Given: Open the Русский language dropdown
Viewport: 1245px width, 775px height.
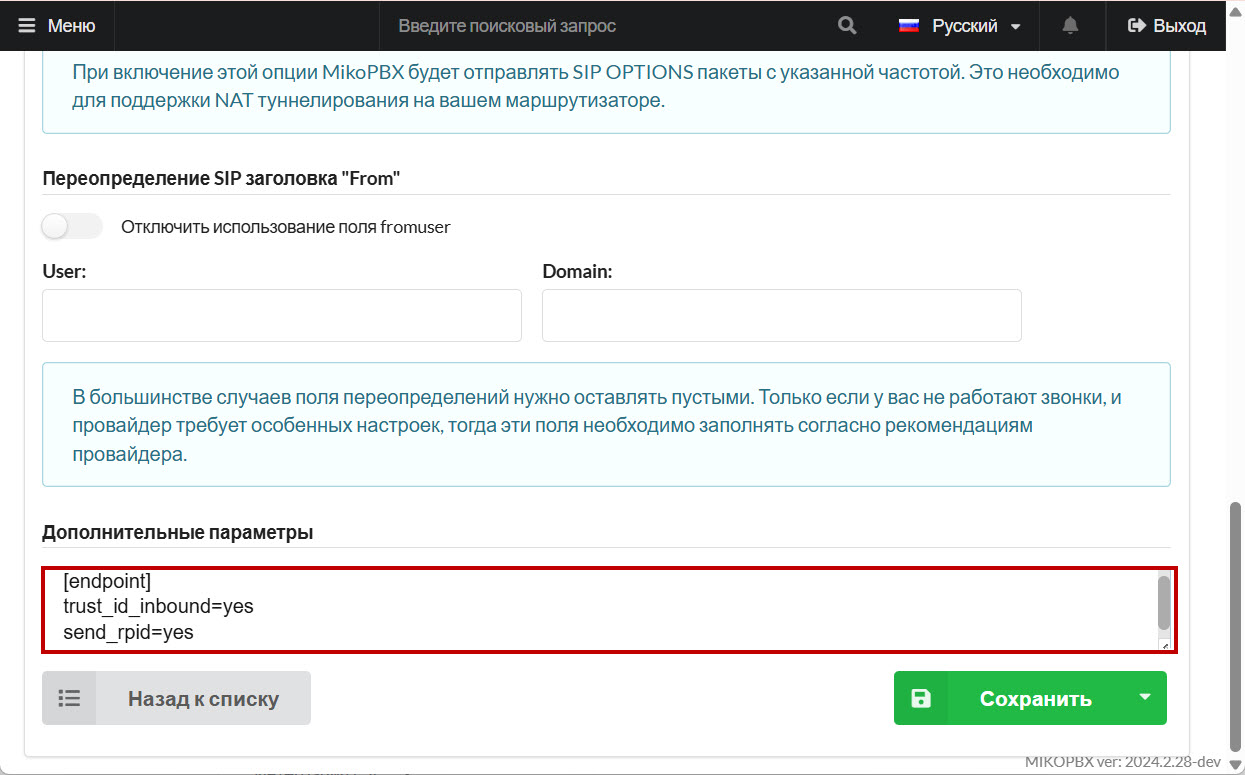Looking at the screenshot, I should coord(964,26).
